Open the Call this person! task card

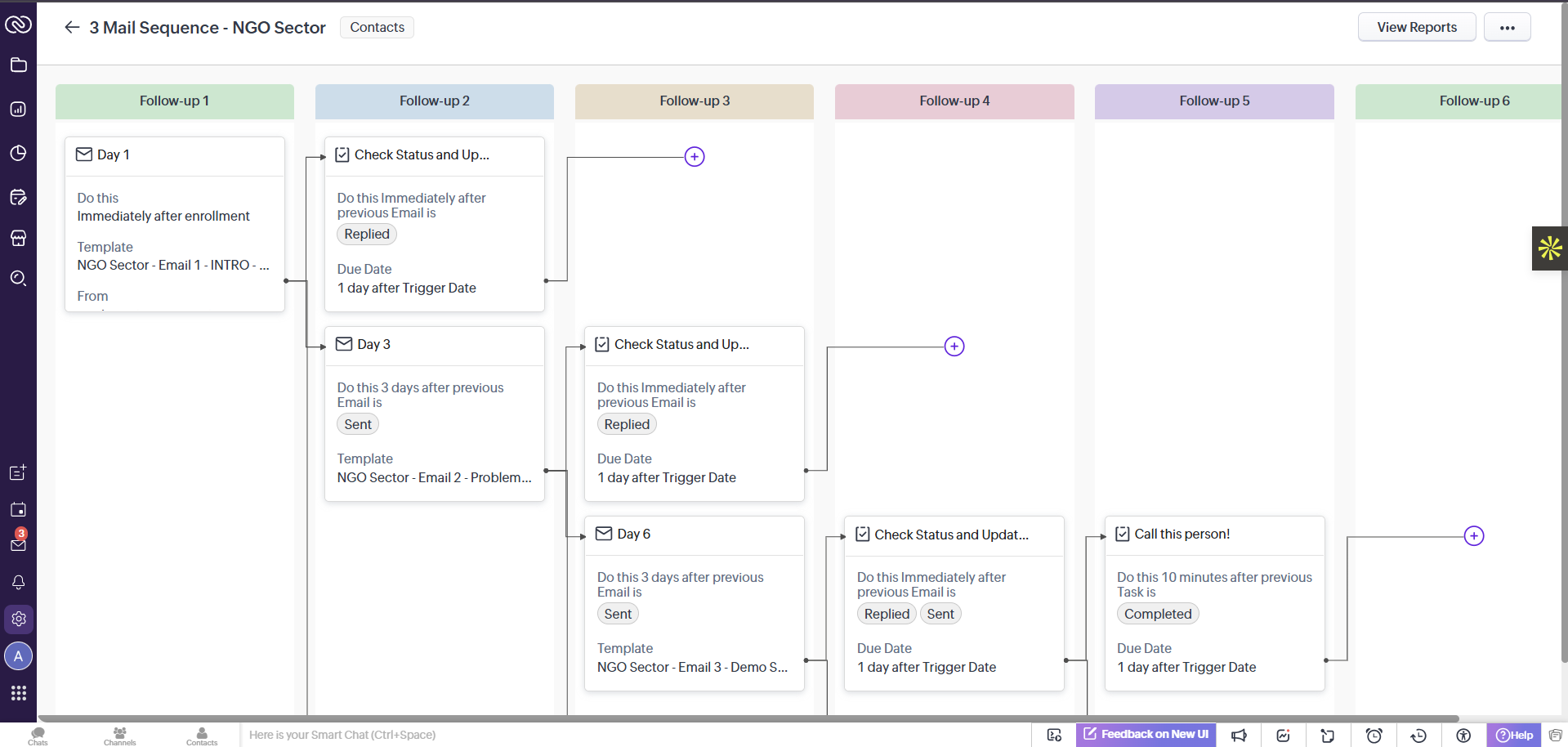(1214, 604)
